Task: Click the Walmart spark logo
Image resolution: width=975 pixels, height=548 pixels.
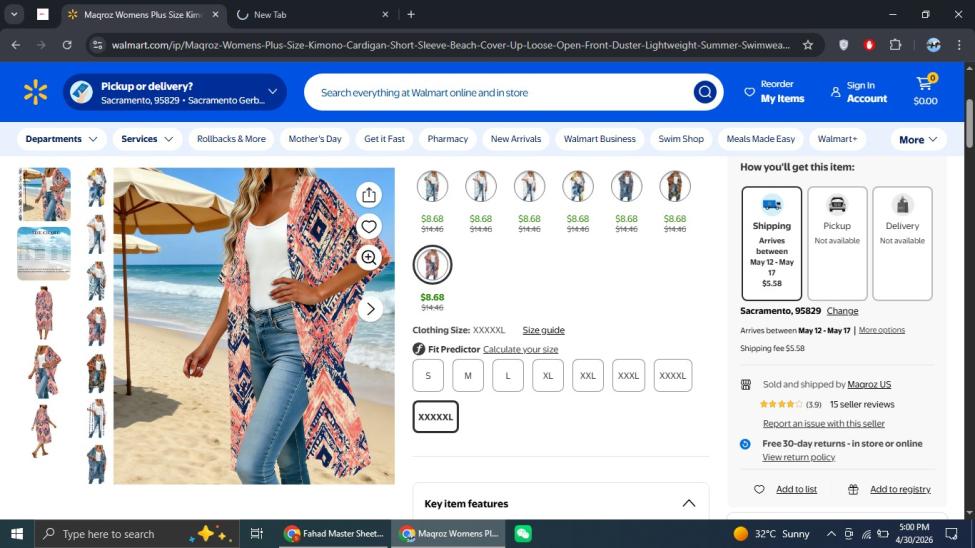Action: pos(36,92)
